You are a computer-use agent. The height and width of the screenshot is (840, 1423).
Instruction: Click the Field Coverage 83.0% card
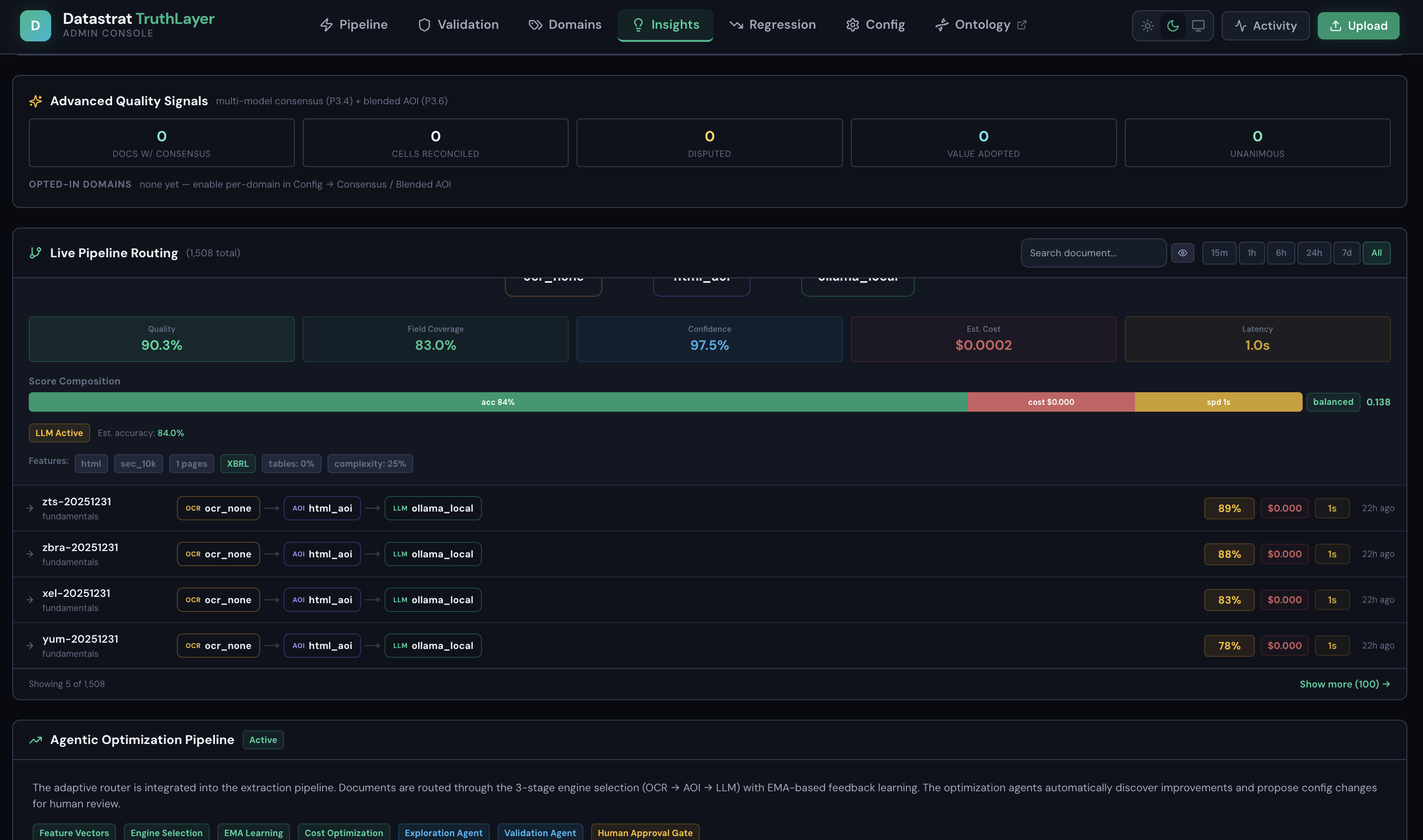(435, 339)
